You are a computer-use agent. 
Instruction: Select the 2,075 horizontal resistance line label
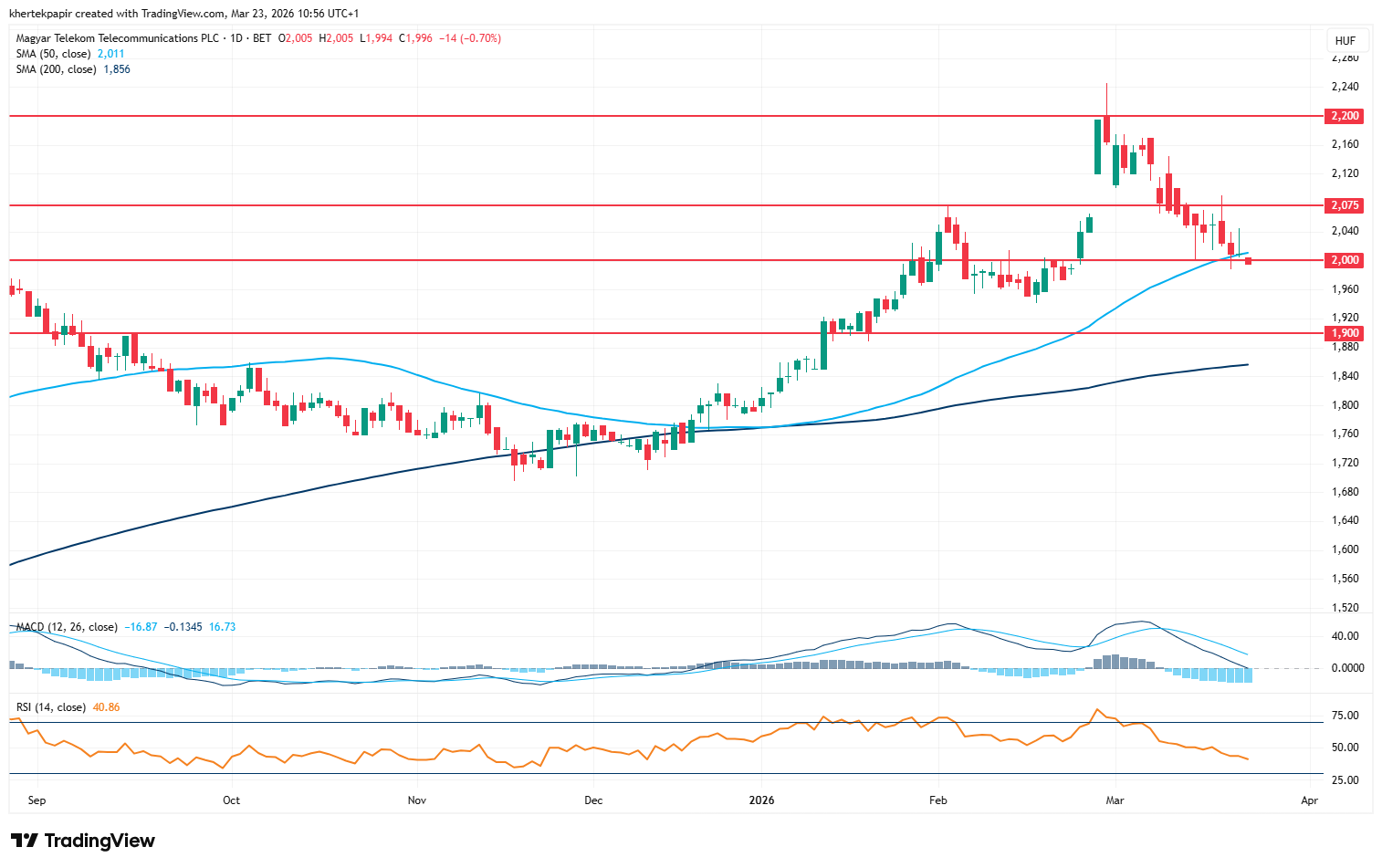pyautogui.click(x=1344, y=205)
